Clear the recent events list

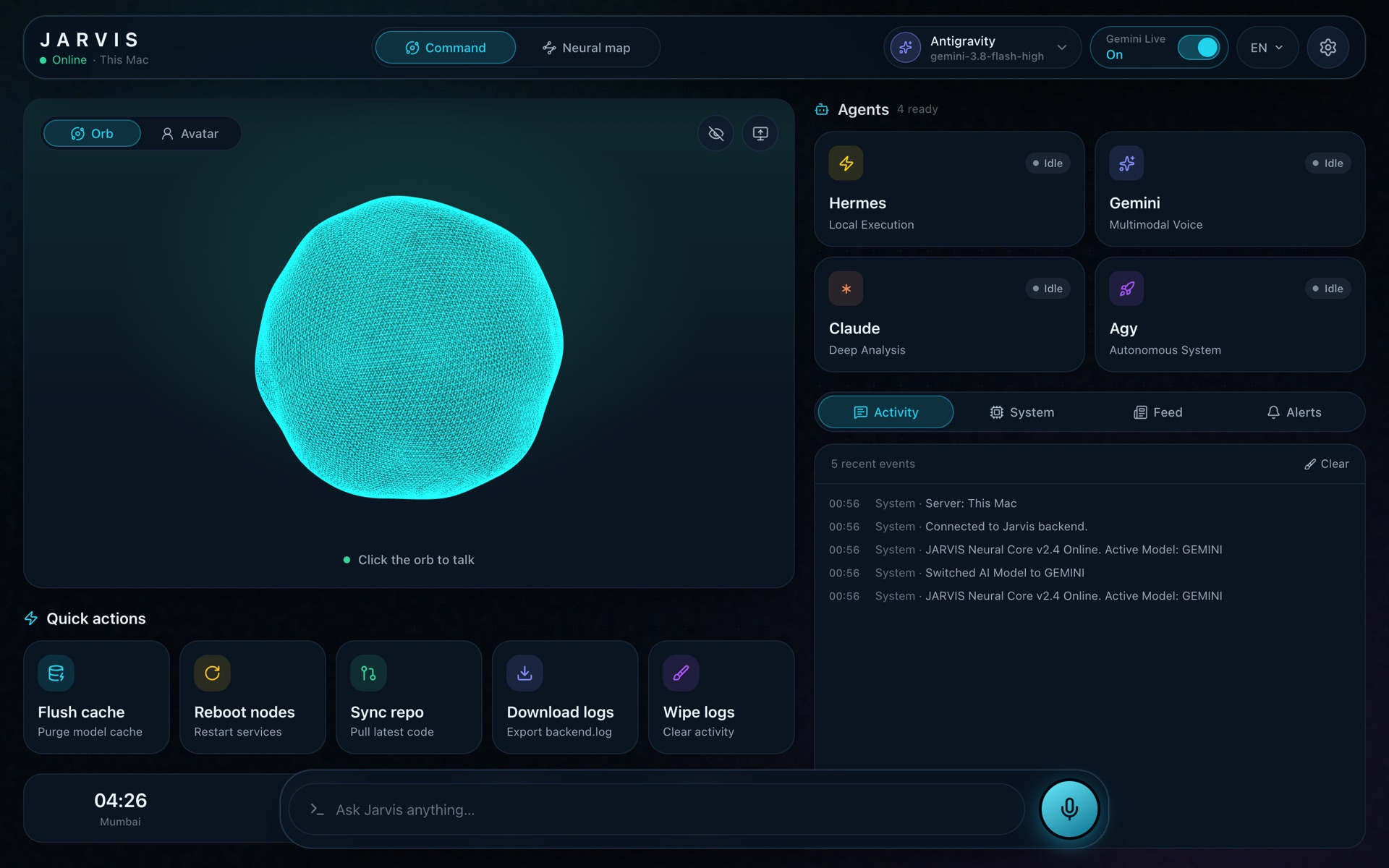(1327, 464)
